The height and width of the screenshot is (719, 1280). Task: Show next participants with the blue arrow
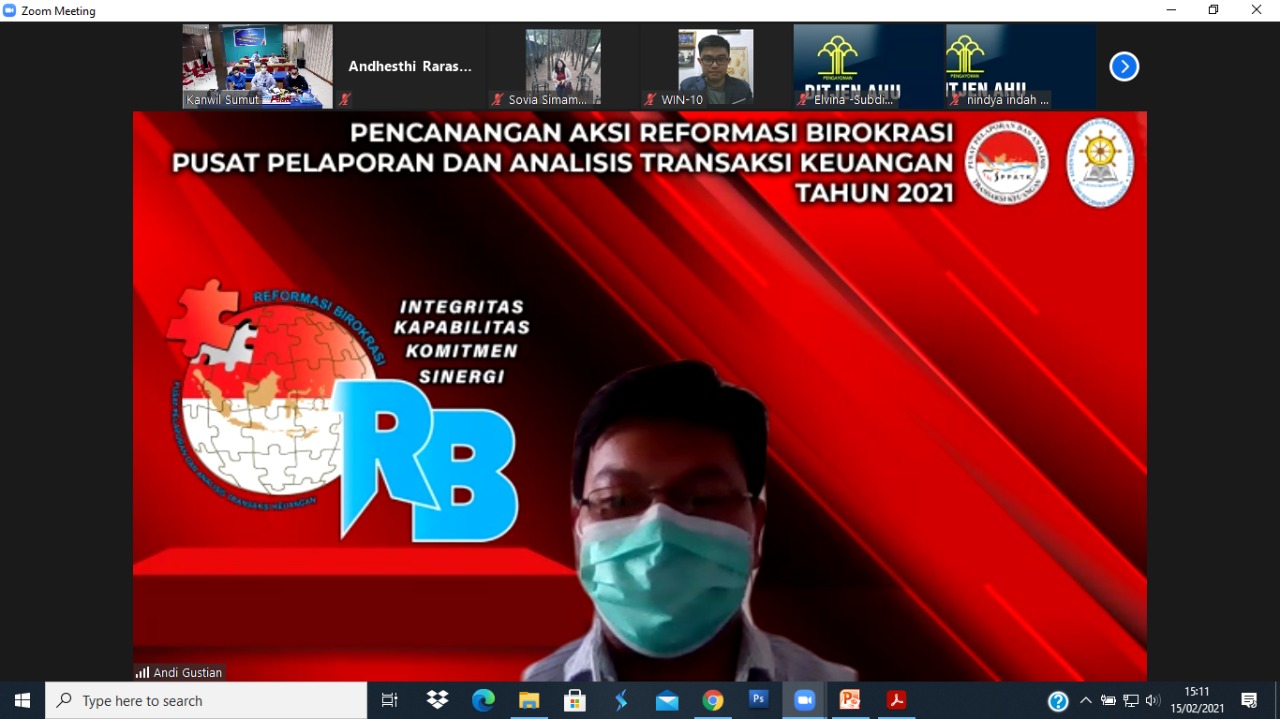tap(1124, 67)
